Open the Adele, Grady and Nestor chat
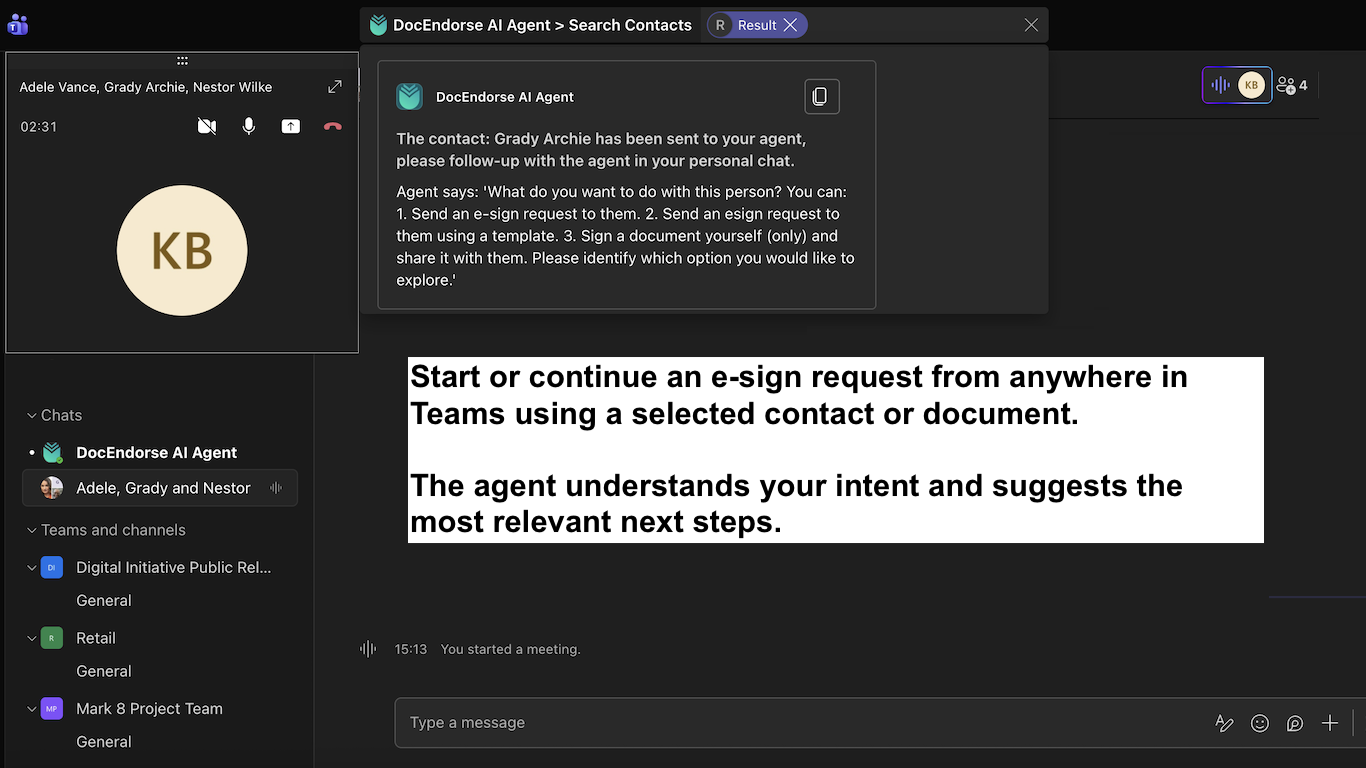 coord(160,487)
